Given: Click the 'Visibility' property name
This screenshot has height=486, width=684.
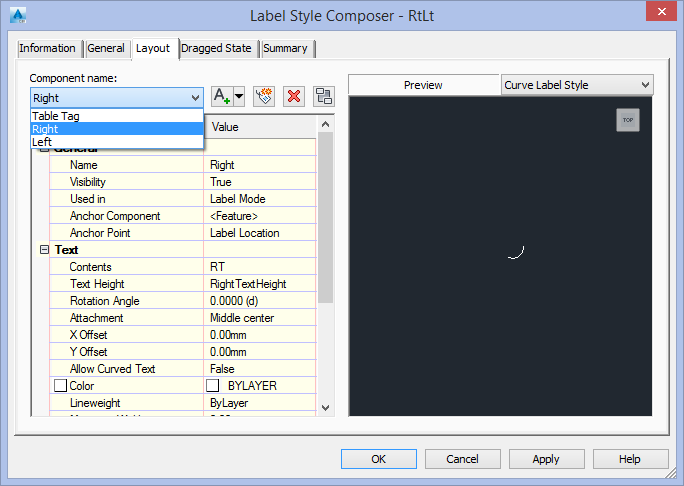Looking at the screenshot, I should click(x=88, y=182).
